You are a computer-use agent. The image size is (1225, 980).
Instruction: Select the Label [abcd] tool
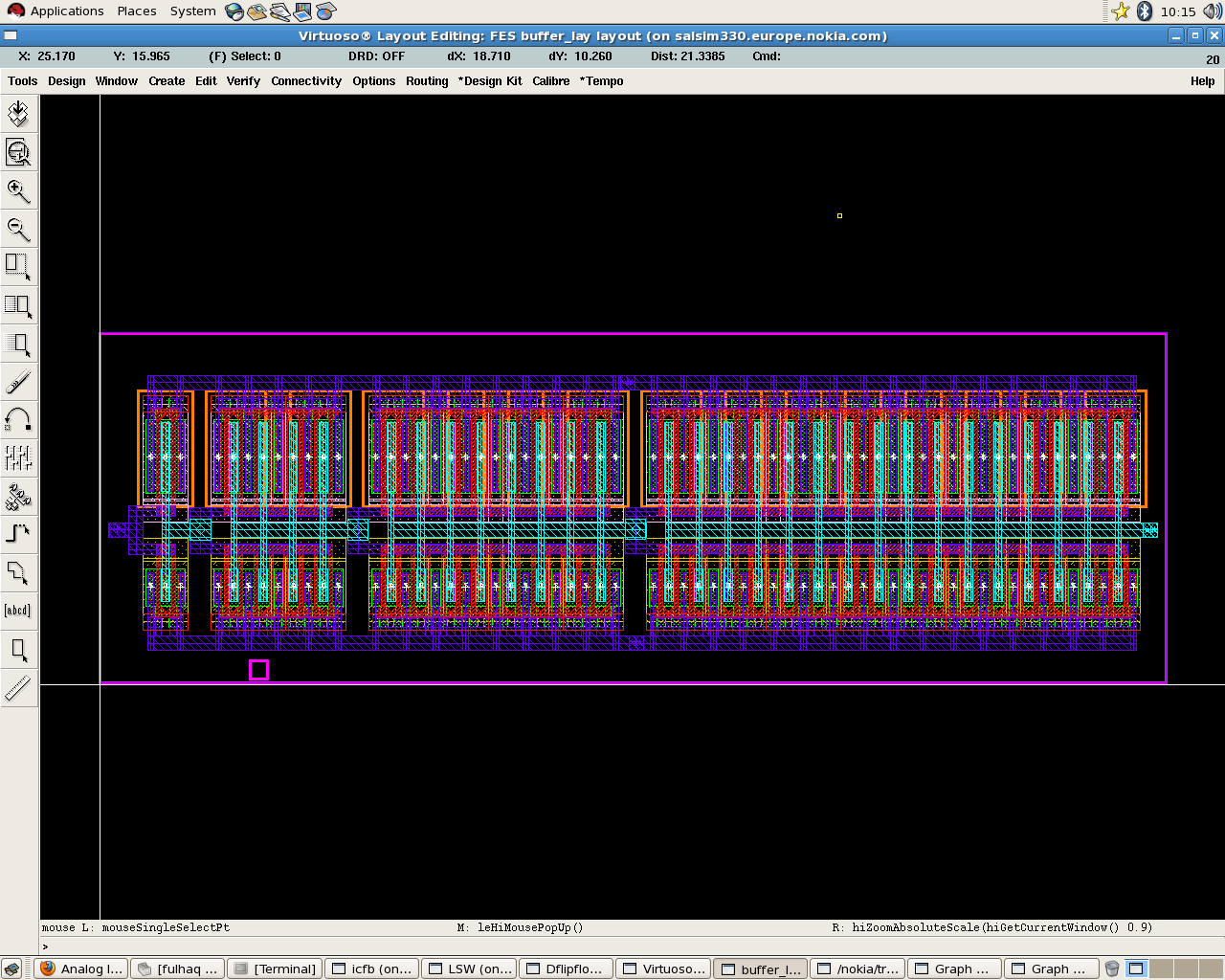click(x=18, y=611)
